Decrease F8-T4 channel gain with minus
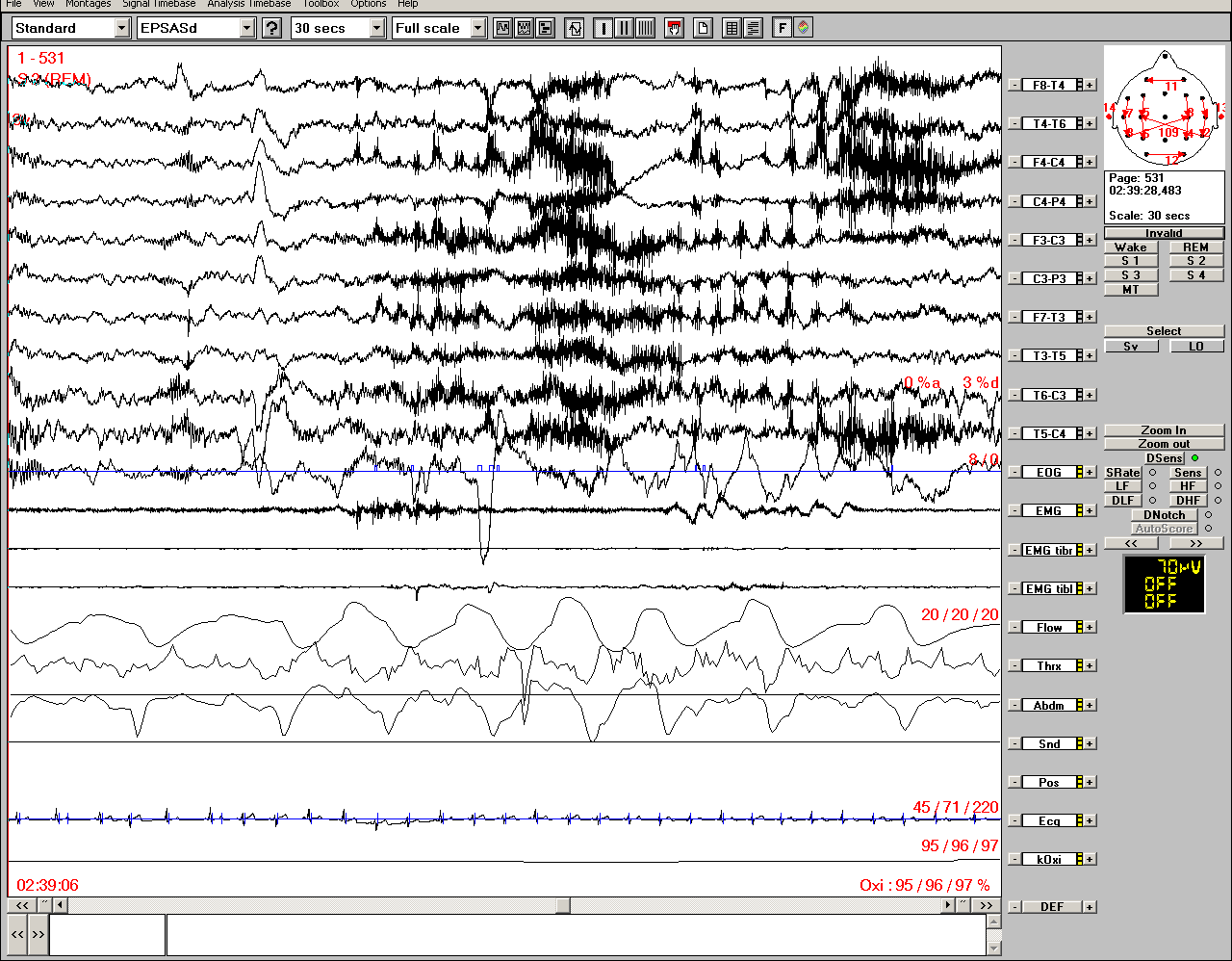Screen dimensions: 1232x961 (1014, 86)
